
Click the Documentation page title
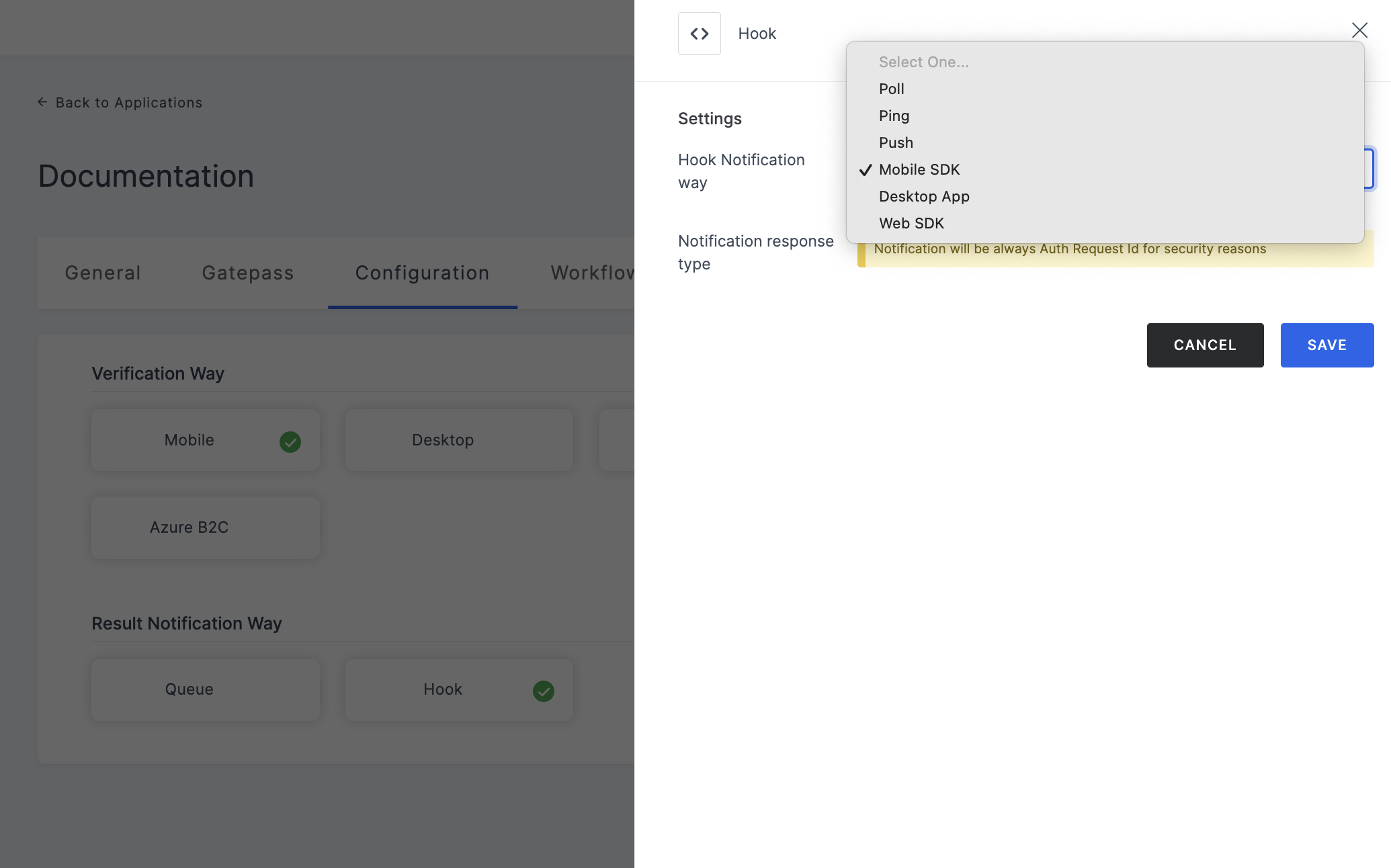coord(146,176)
